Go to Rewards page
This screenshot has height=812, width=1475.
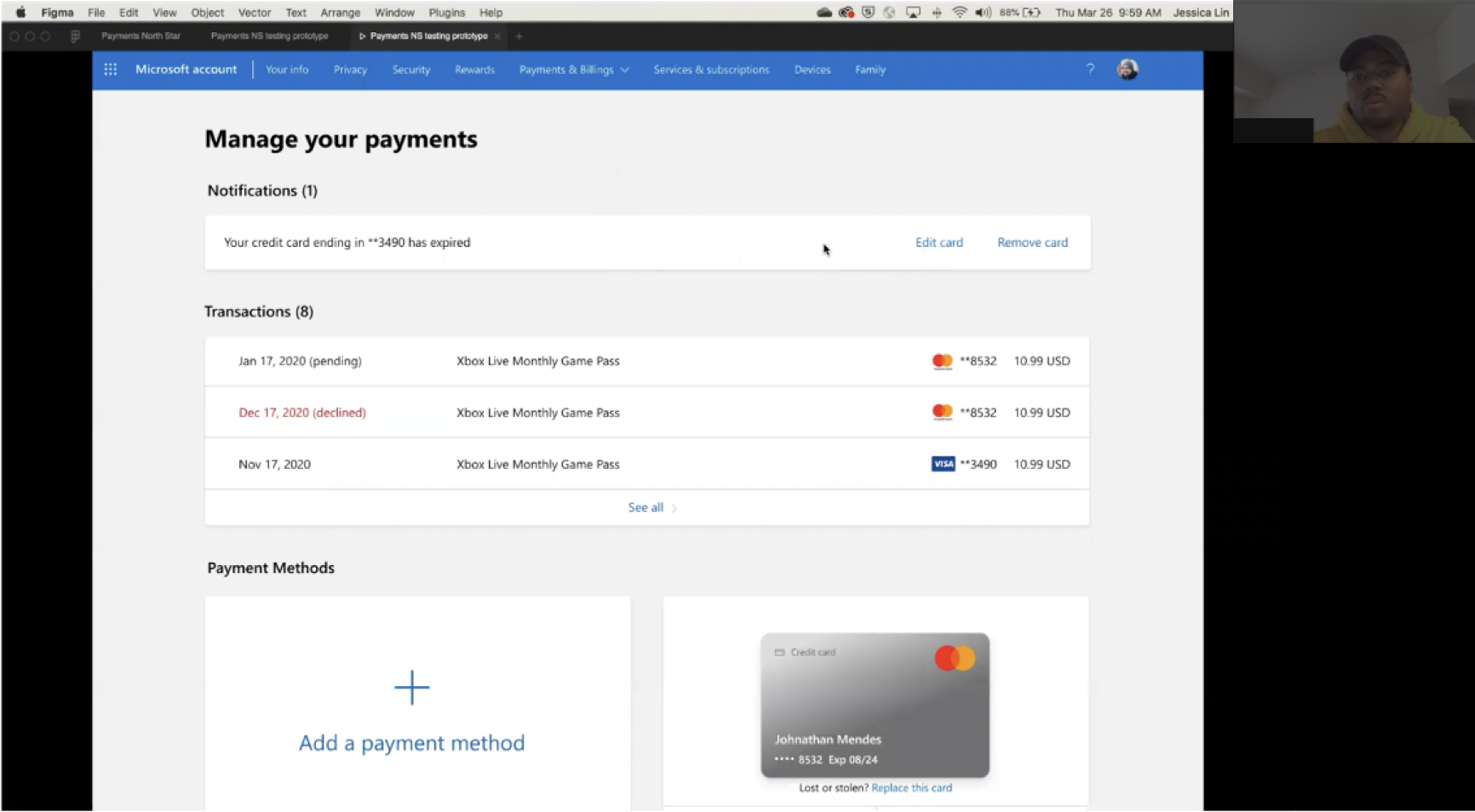474,70
